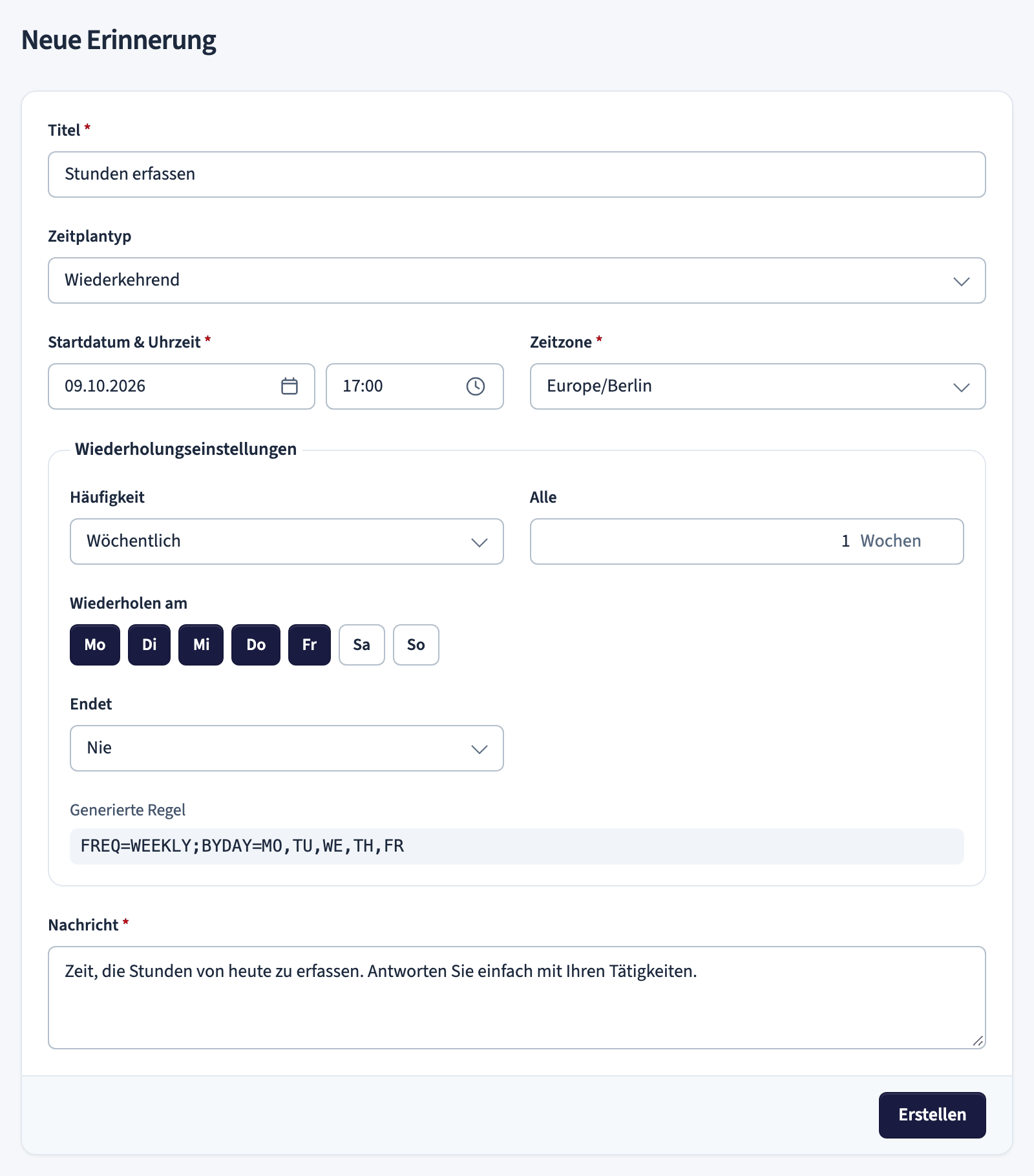Click the resize grip of the Nachricht text area

pos(978,1041)
